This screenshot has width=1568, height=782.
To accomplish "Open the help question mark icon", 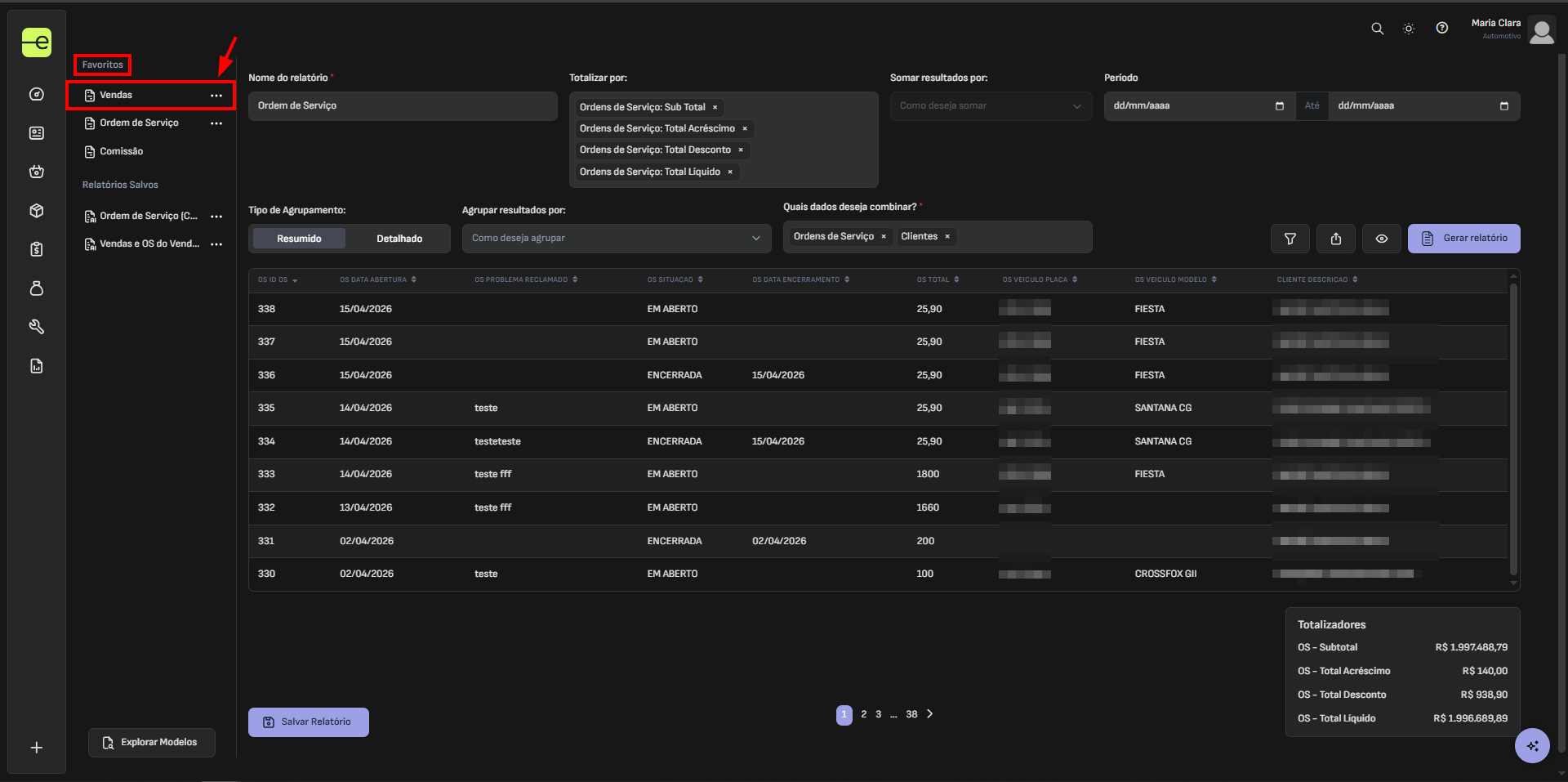I will (1441, 29).
